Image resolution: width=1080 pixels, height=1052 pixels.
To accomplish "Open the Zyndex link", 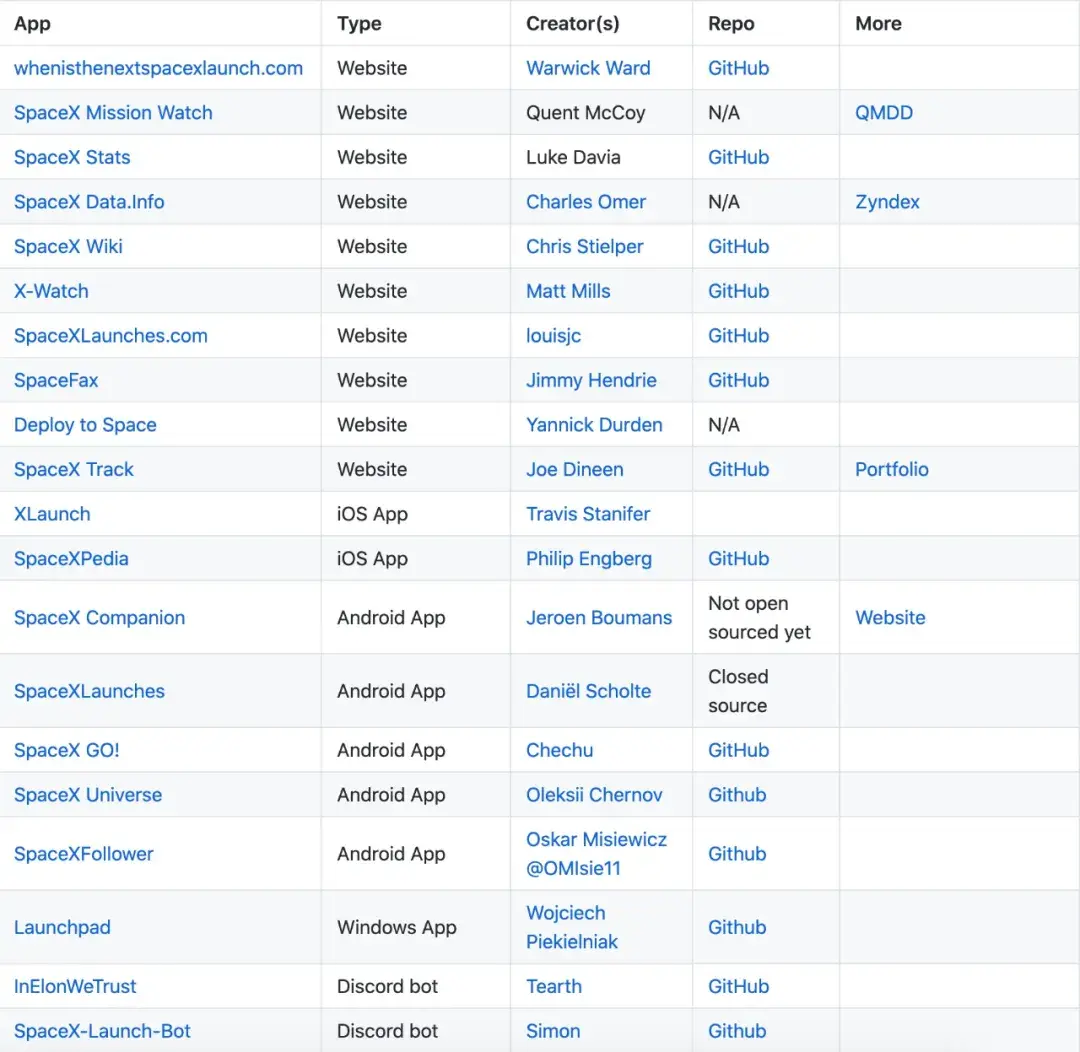I will [887, 202].
